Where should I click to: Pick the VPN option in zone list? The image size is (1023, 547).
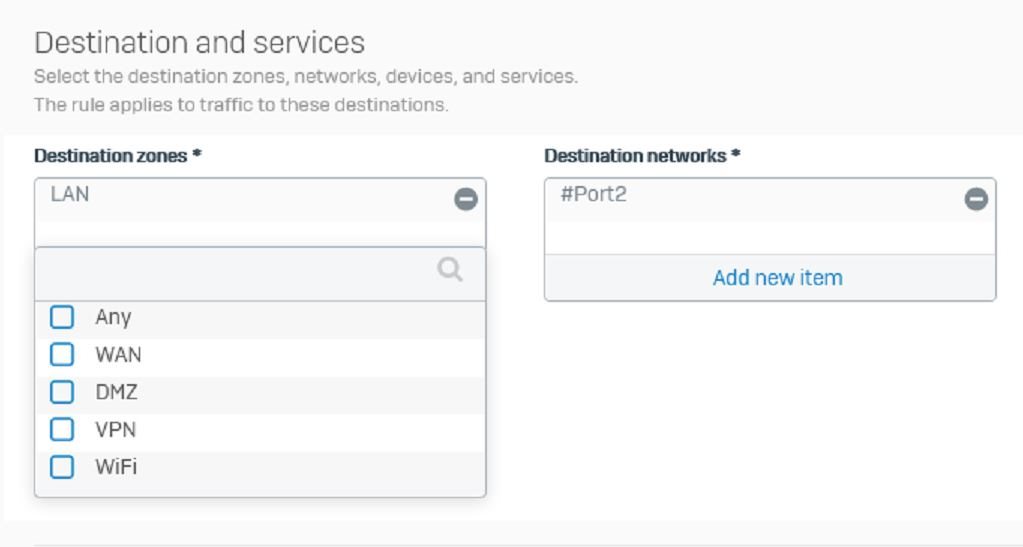coord(115,430)
